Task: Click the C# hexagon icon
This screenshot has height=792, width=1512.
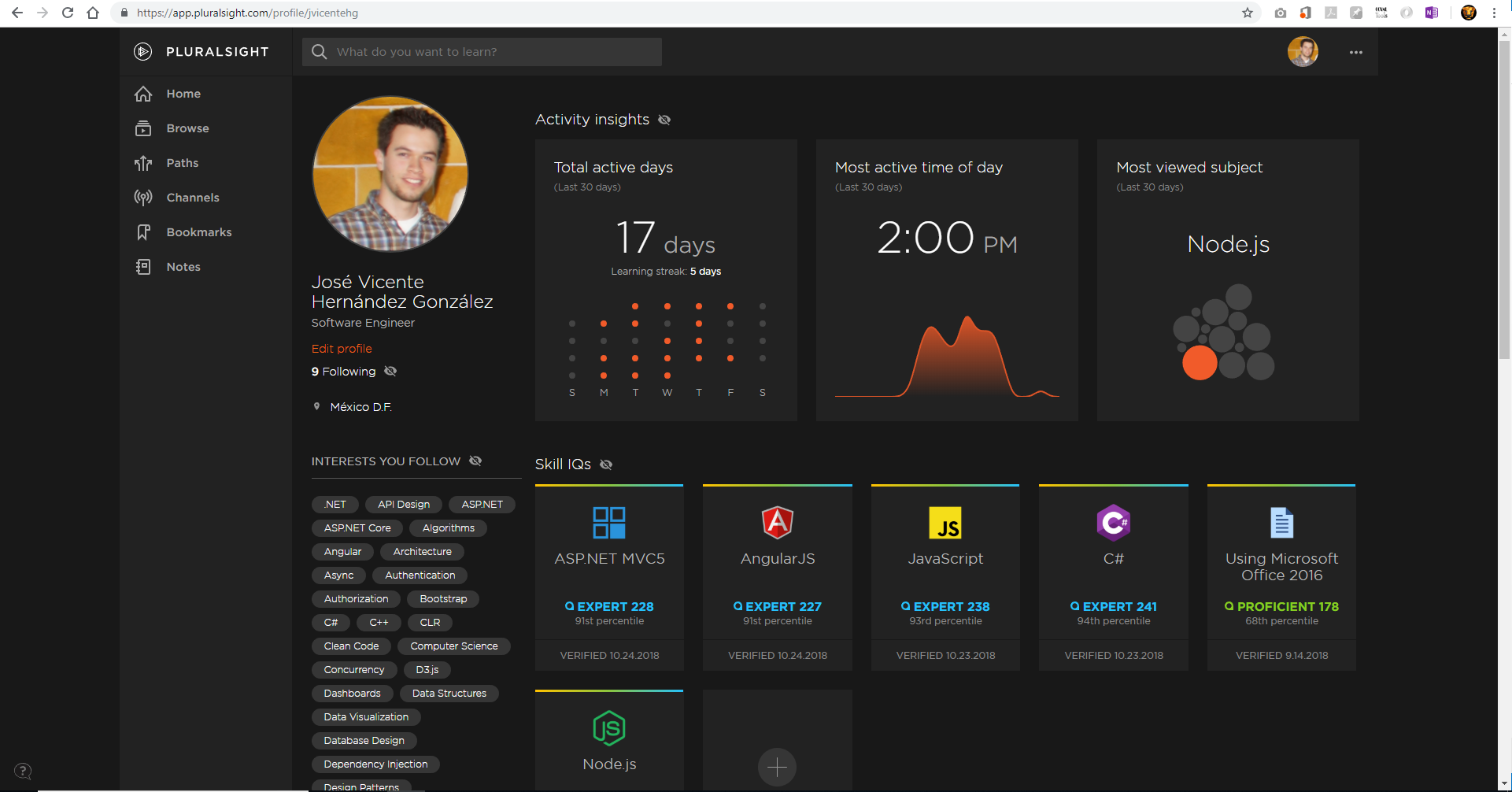Action: pos(1114,523)
